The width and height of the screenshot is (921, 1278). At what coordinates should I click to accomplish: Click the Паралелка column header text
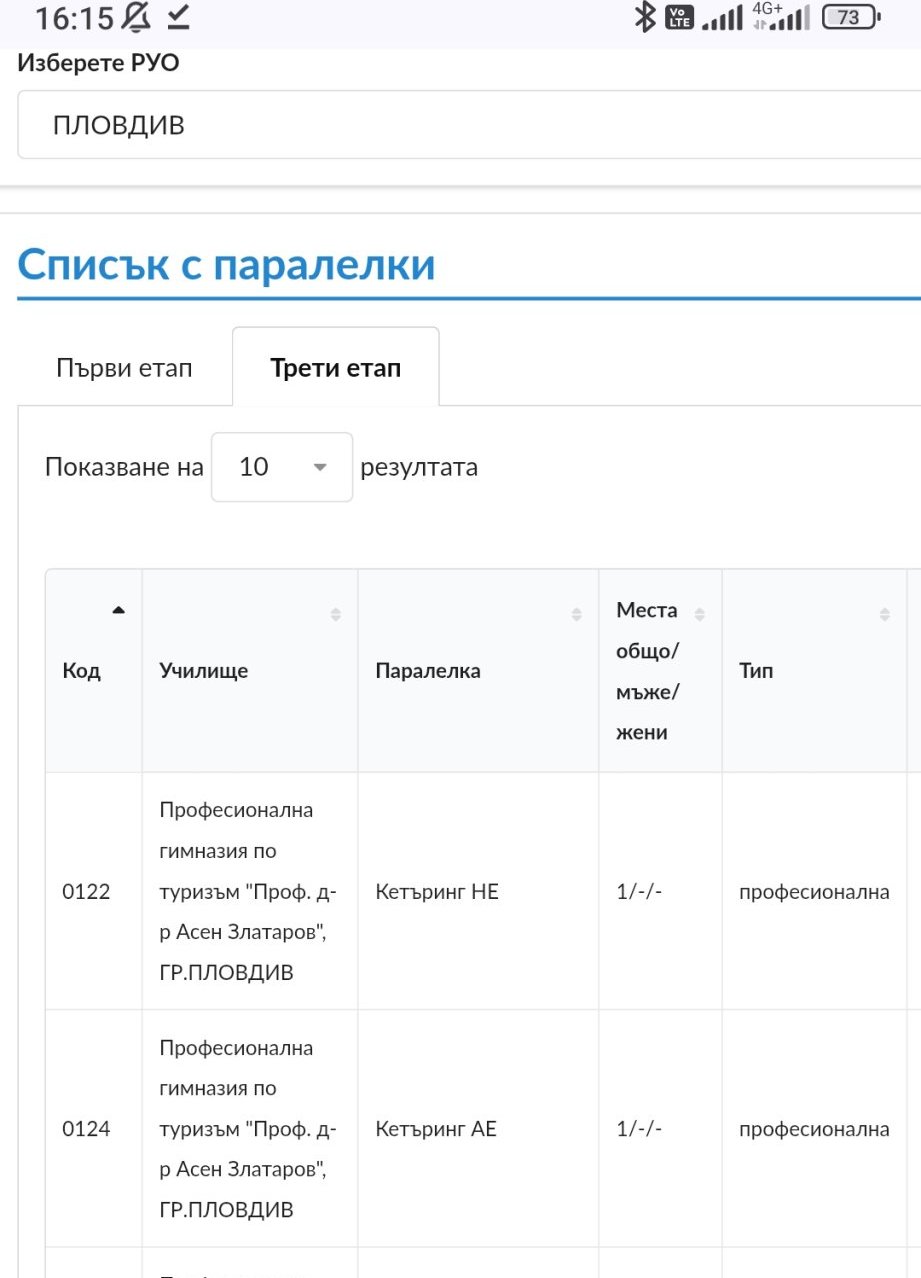click(428, 671)
